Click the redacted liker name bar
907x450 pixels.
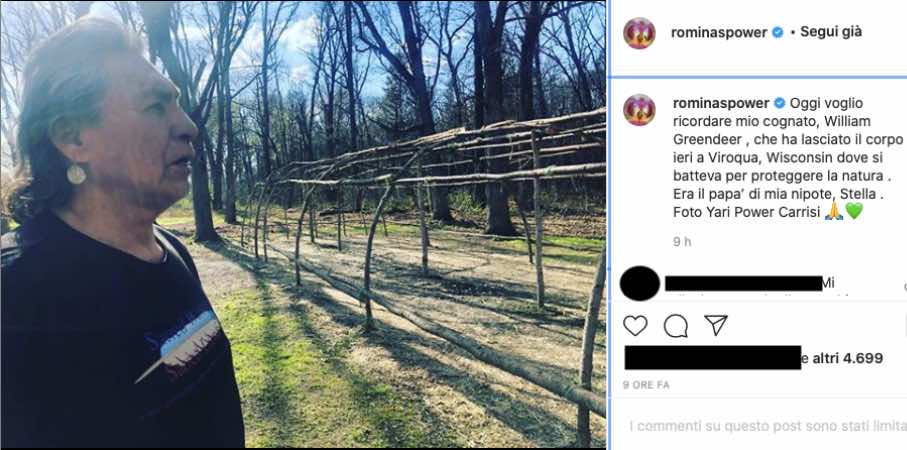(x=713, y=358)
